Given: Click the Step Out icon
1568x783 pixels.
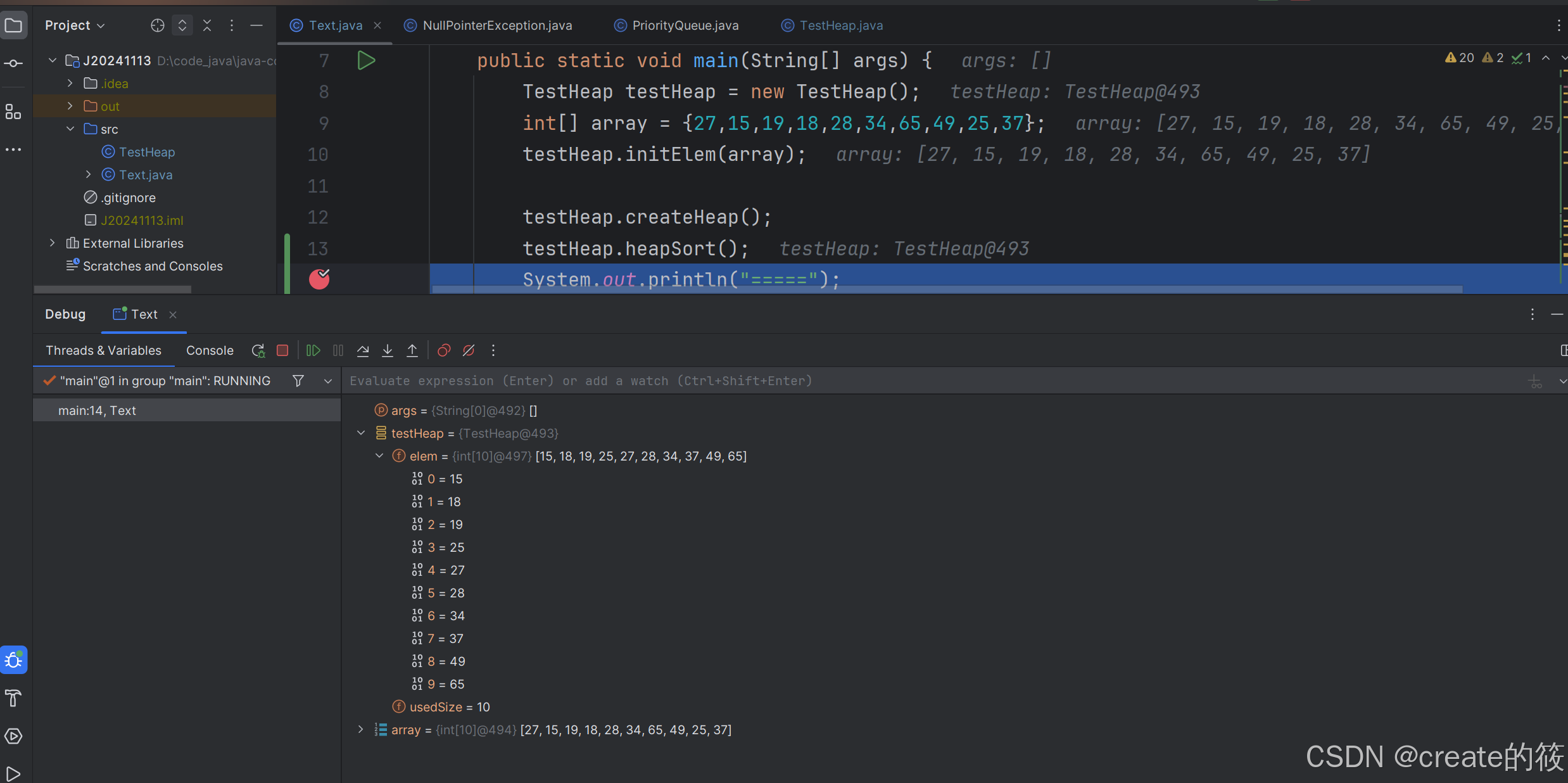Looking at the screenshot, I should point(412,350).
